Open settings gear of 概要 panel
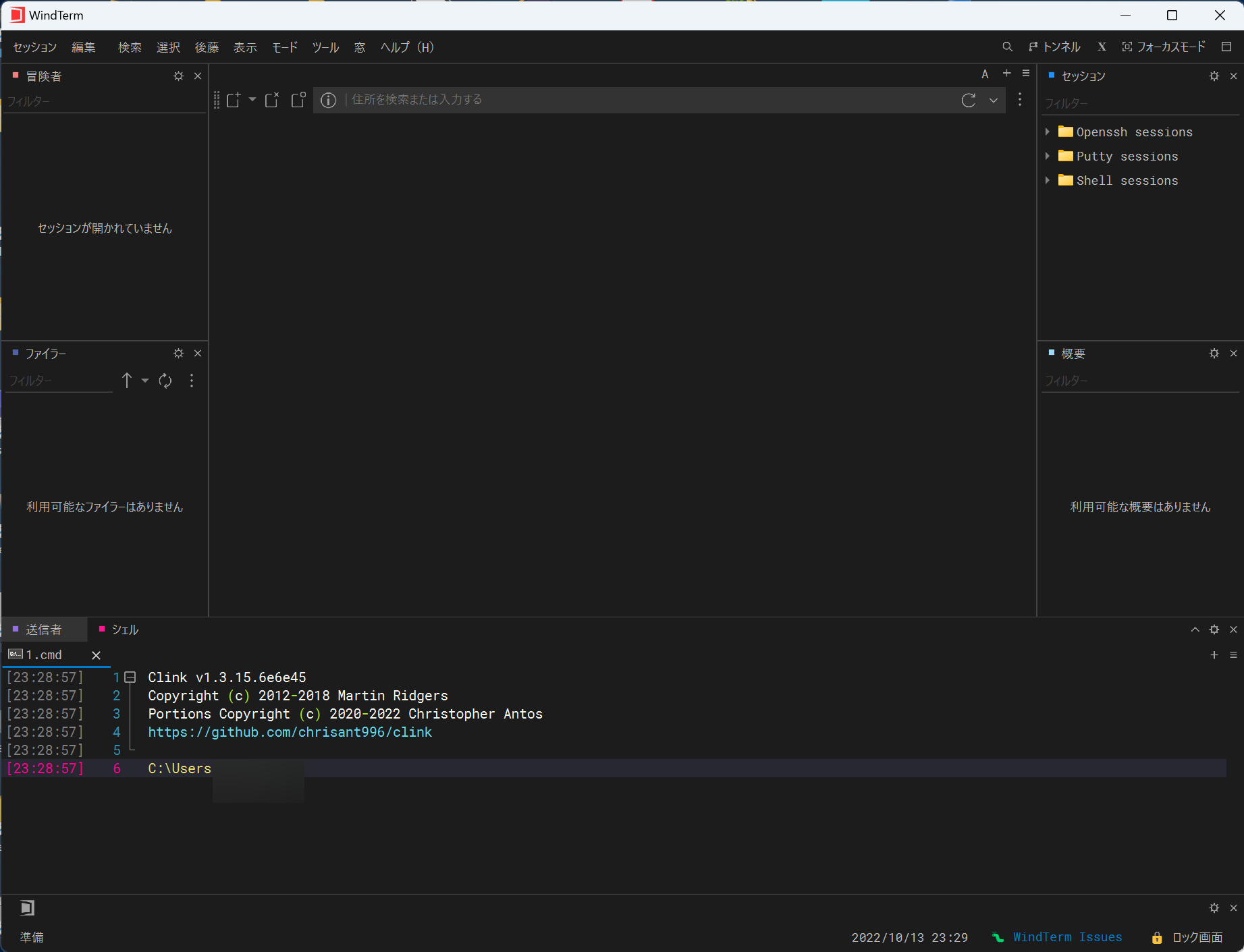This screenshot has width=1244, height=952. [x=1214, y=354]
